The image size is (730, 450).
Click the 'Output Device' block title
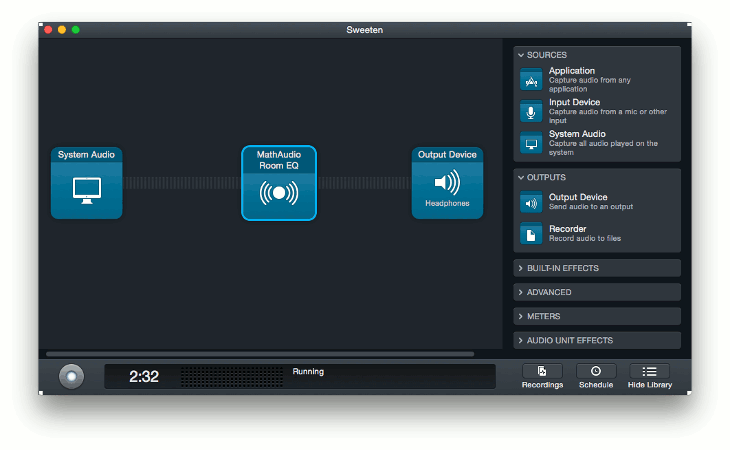(x=447, y=155)
